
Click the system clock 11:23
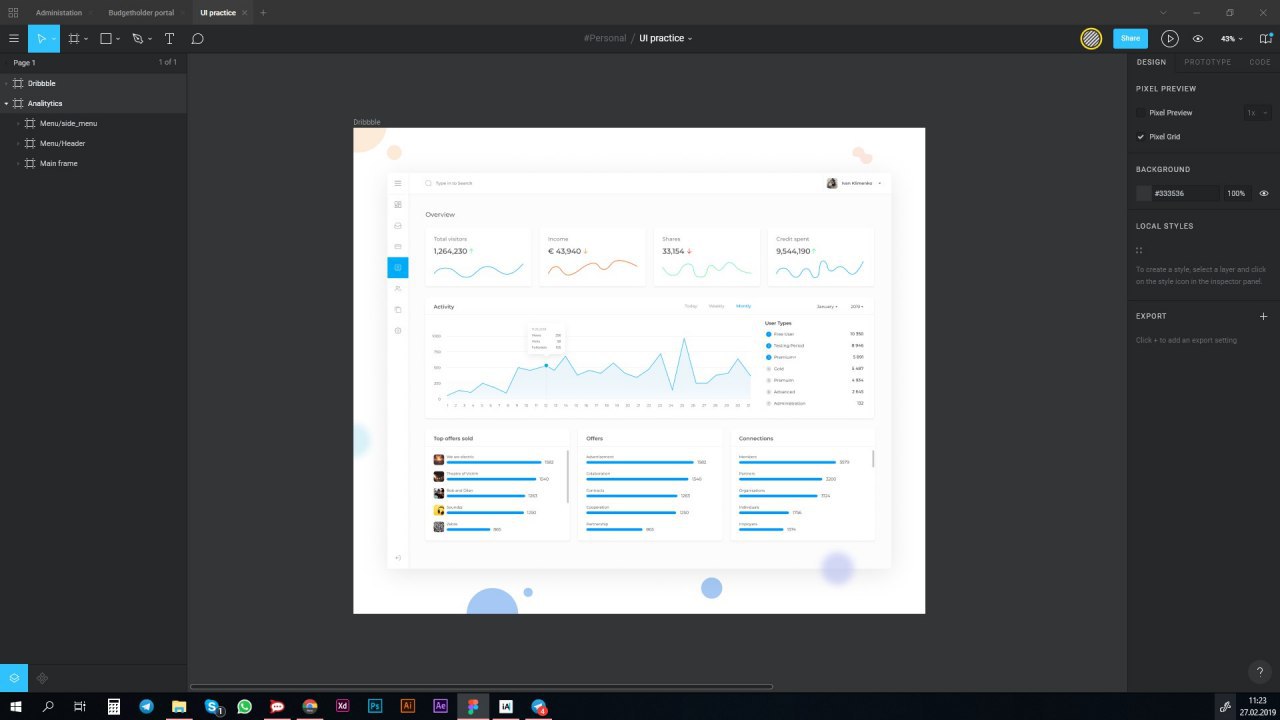(x=1257, y=700)
